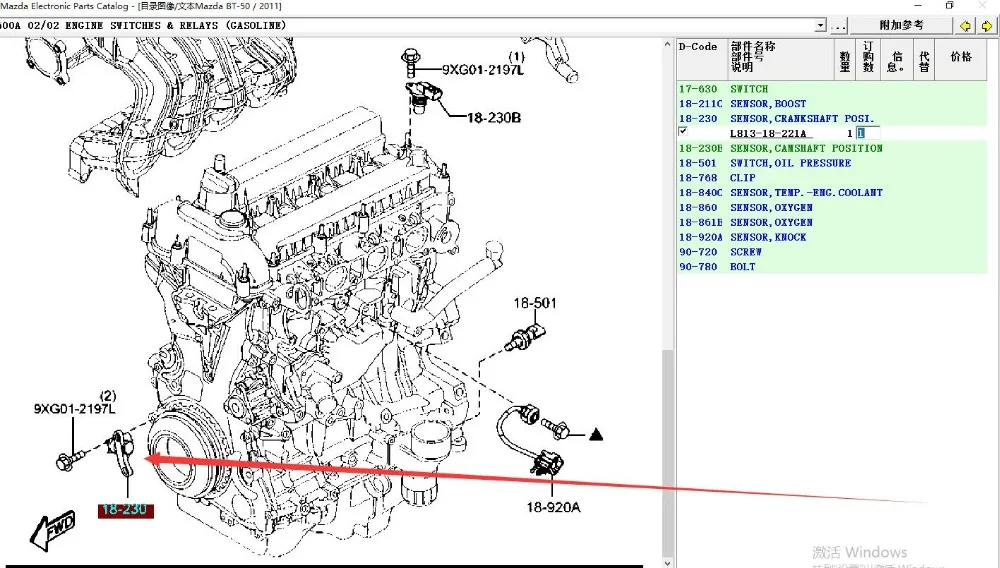The width and height of the screenshot is (1000, 568).
Task: Click the 18-230B camshaft sensor label
Action: (x=494, y=117)
